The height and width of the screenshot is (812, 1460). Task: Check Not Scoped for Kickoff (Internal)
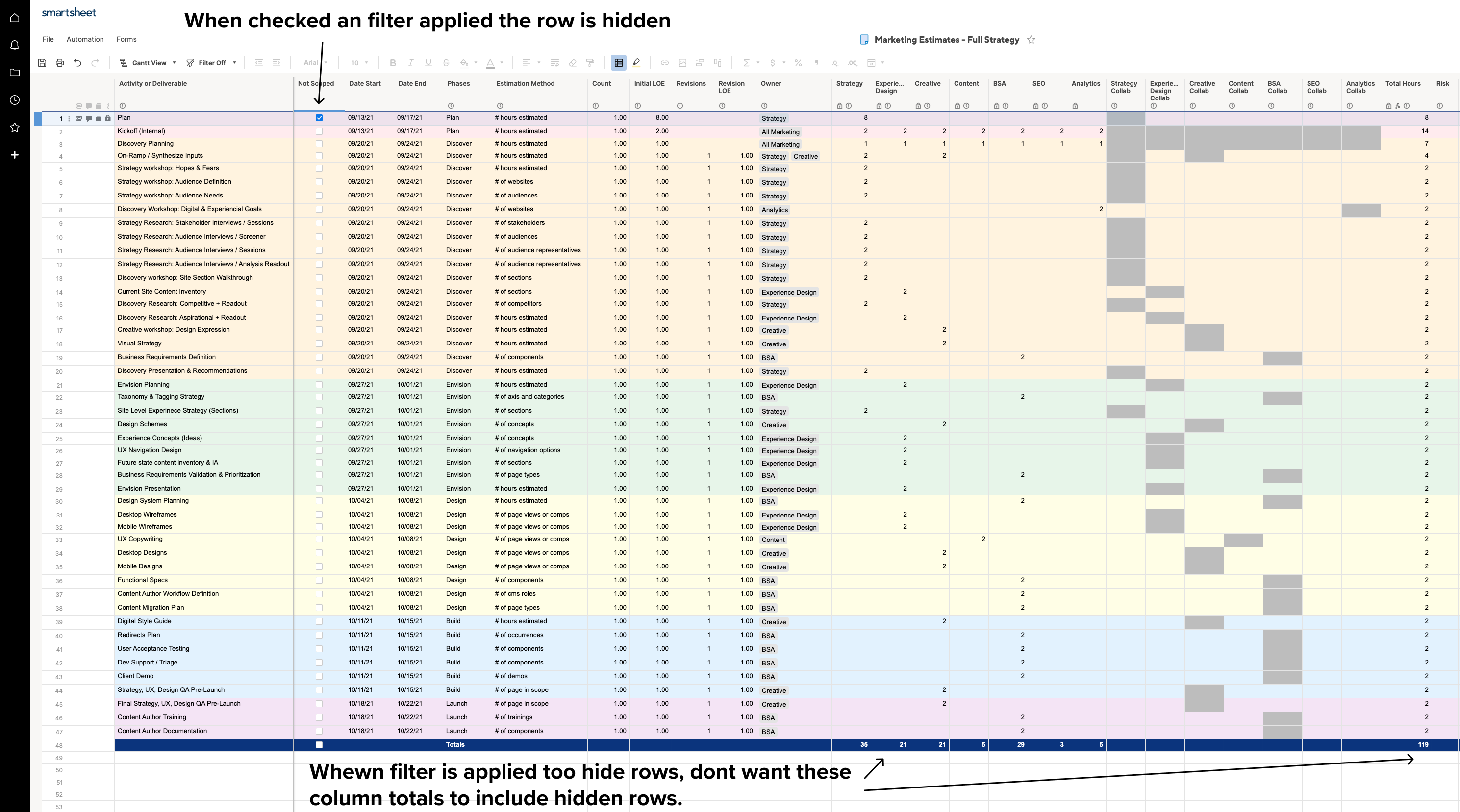pos(319,131)
